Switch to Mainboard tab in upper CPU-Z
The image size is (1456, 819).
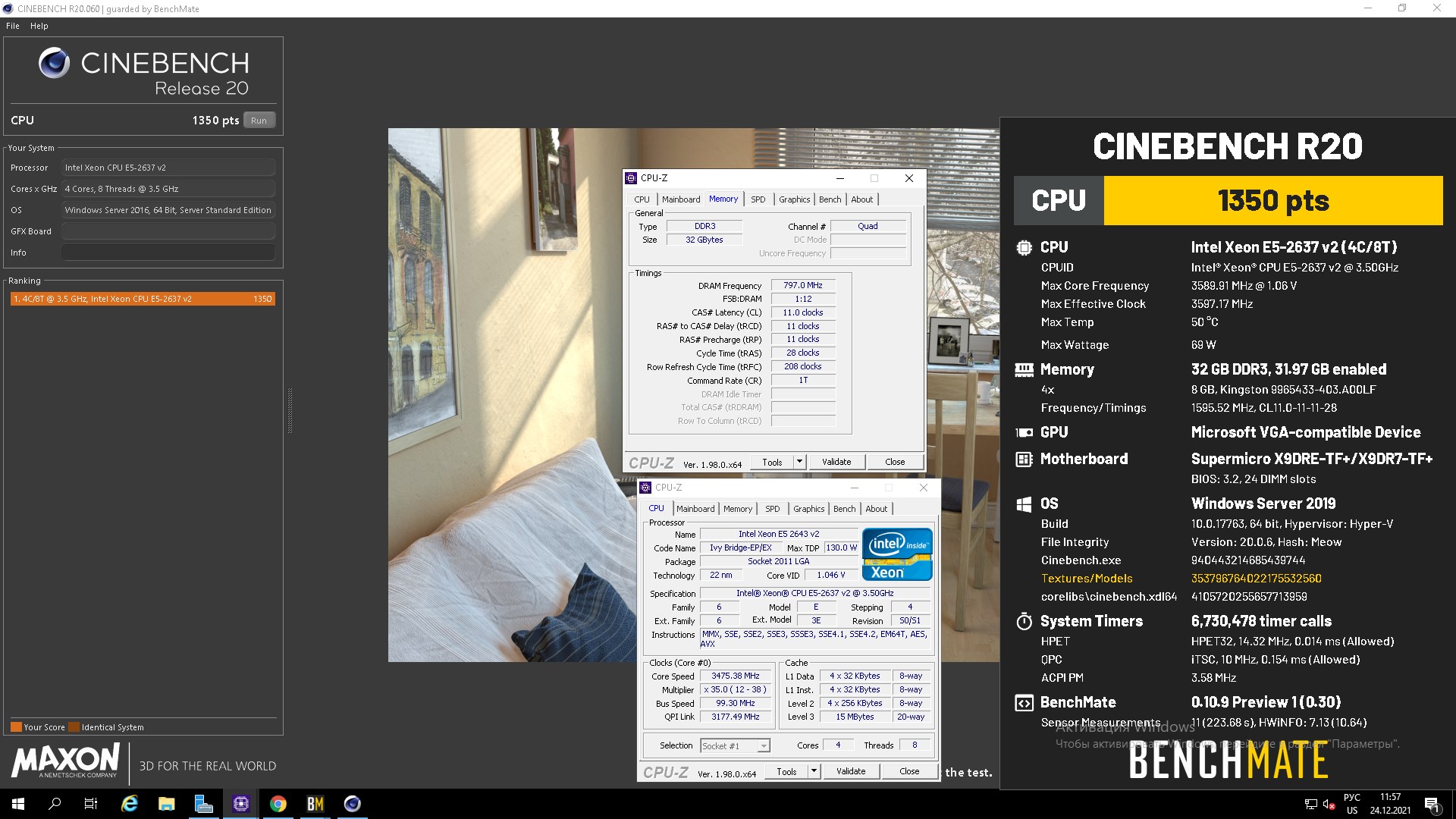[x=681, y=199]
